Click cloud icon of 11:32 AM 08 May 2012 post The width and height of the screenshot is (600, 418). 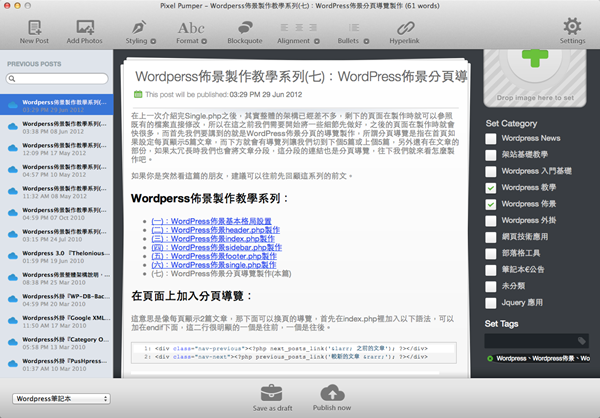point(13,191)
